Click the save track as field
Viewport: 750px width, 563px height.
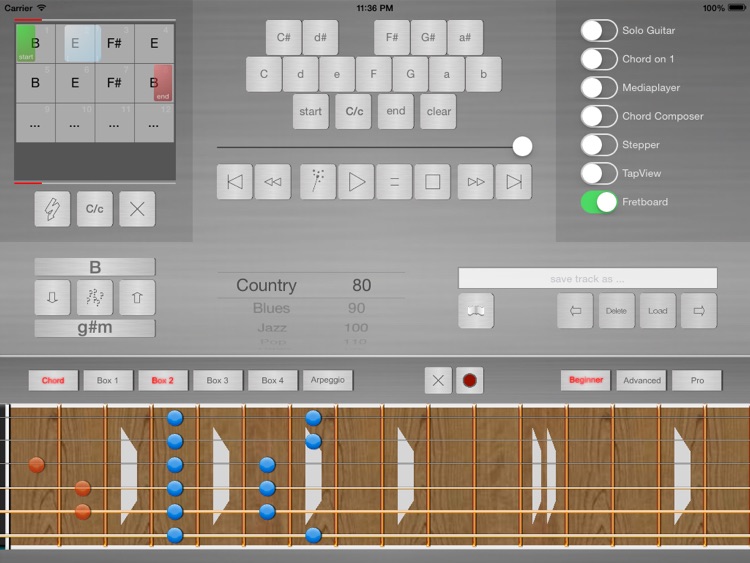(x=587, y=278)
